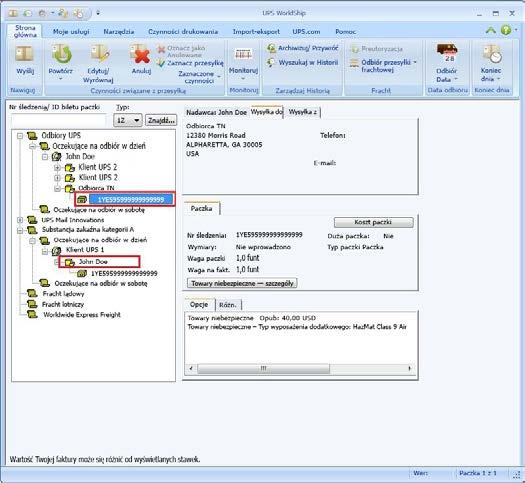
Task: Select the Opcje tab
Action: pyautogui.click(x=199, y=305)
